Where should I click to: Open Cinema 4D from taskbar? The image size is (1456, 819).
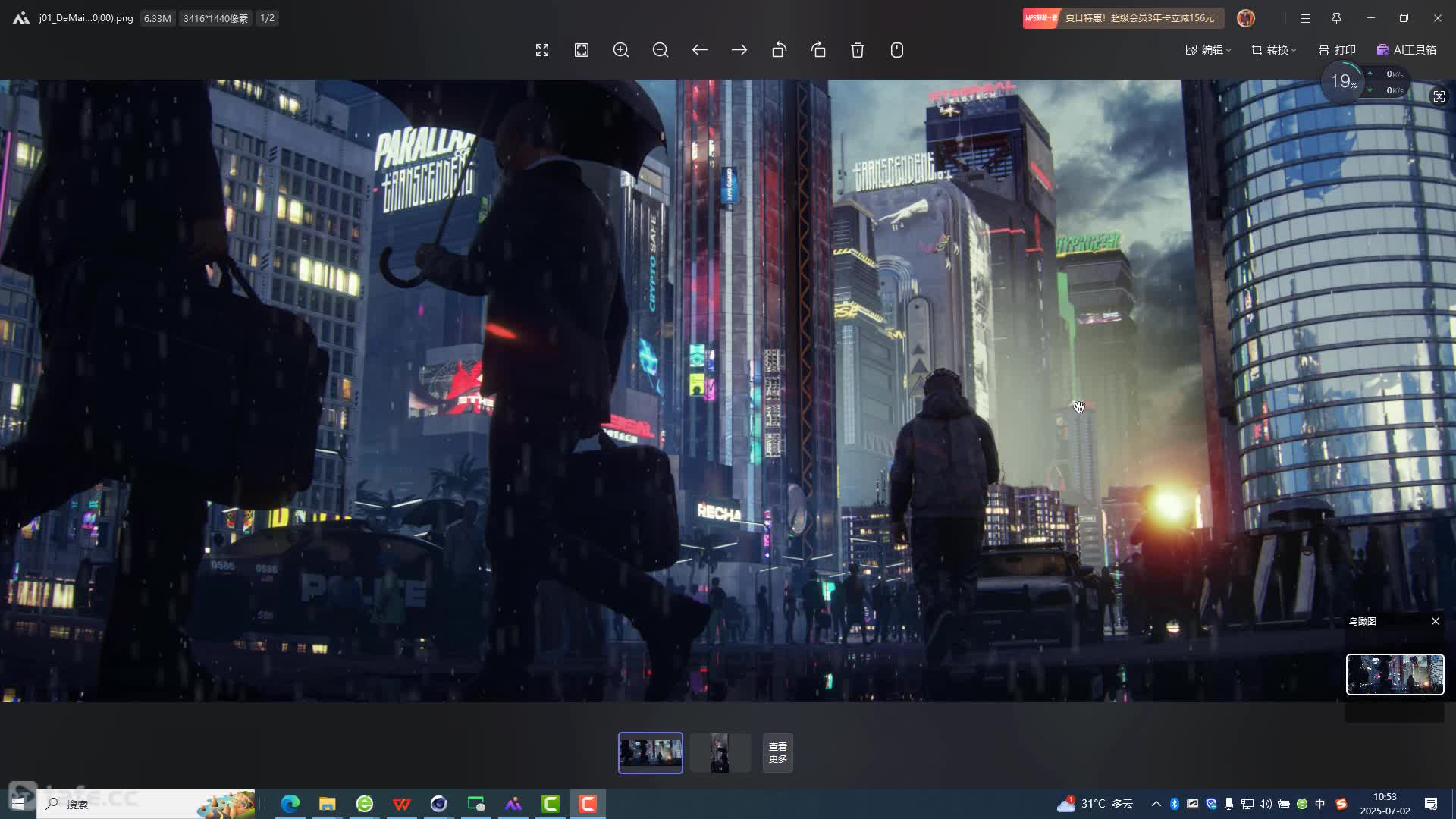(x=439, y=804)
